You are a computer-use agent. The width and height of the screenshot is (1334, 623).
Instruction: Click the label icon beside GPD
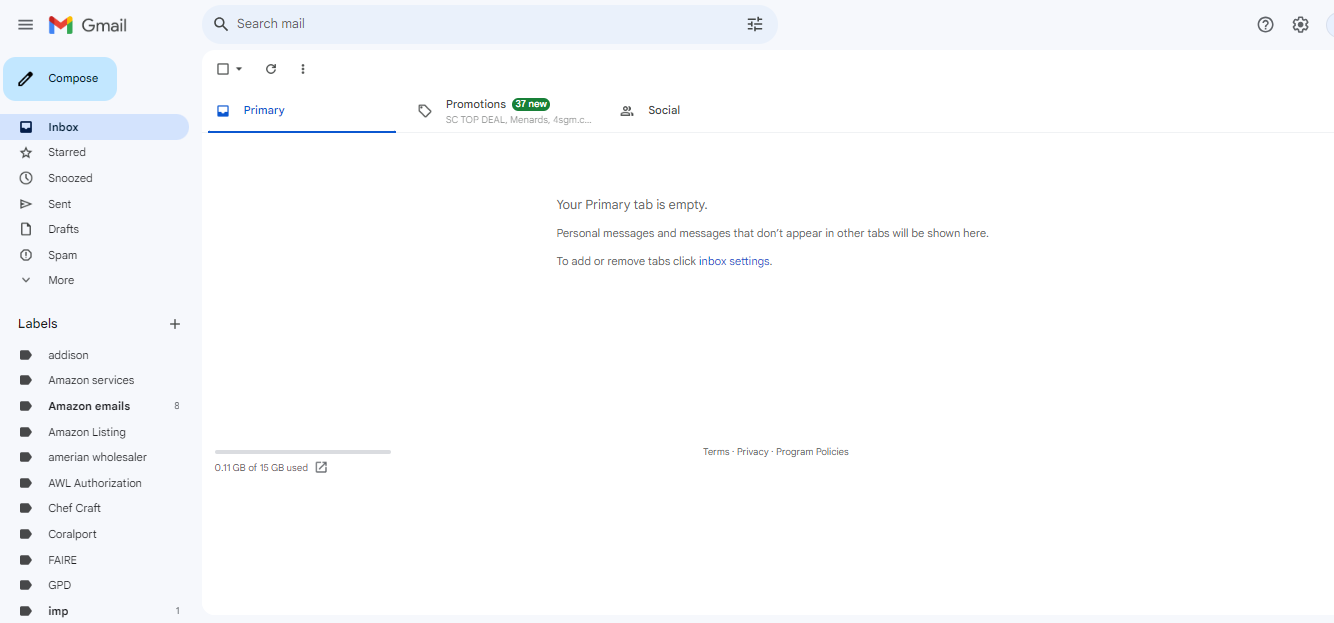pyautogui.click(x=26, y=585)
